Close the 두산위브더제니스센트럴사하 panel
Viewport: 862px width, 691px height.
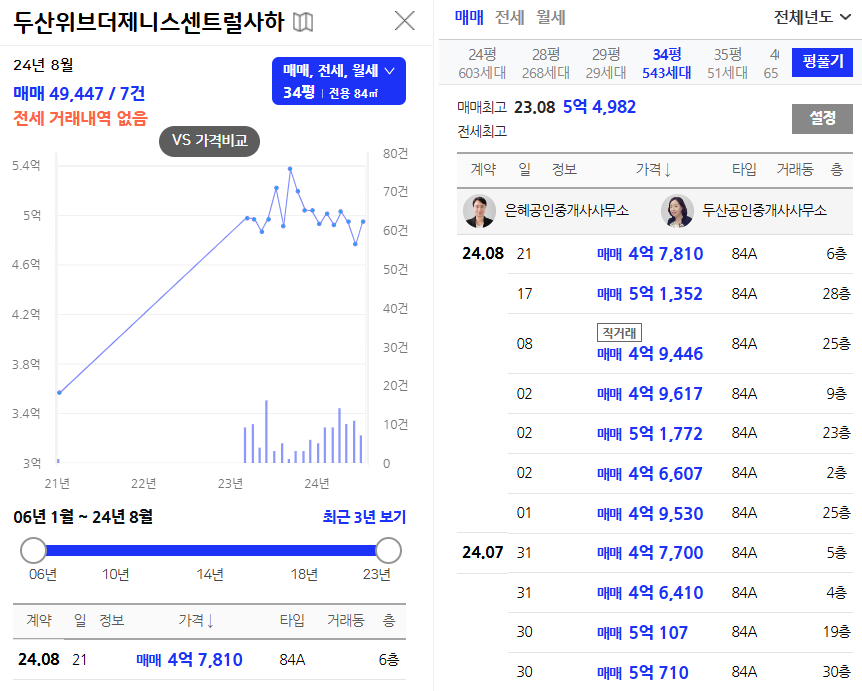tap(405, 21)
